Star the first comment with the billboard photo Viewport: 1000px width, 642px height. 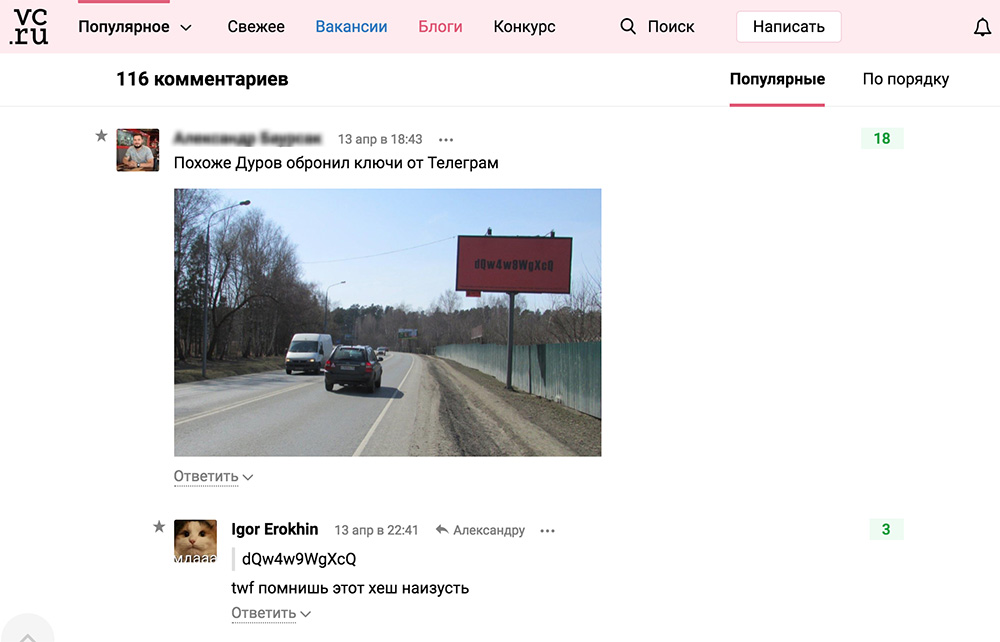(x=101, y=135)
